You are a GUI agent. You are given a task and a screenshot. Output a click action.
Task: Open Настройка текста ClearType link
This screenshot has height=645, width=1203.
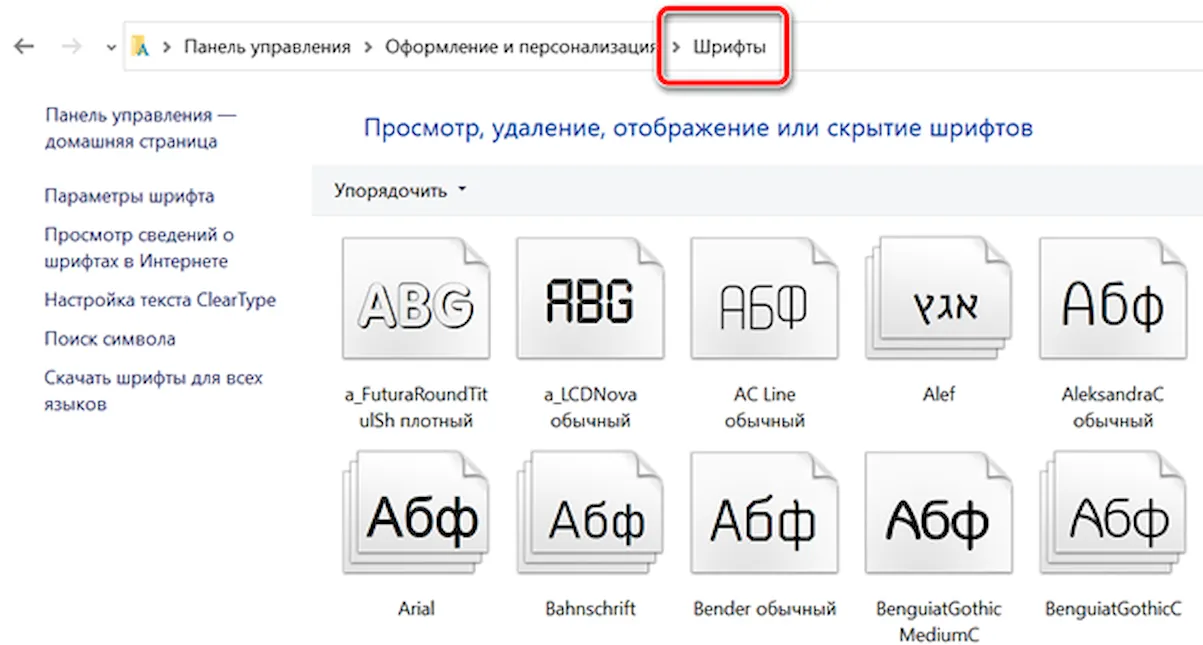click(x=160, y=300)
